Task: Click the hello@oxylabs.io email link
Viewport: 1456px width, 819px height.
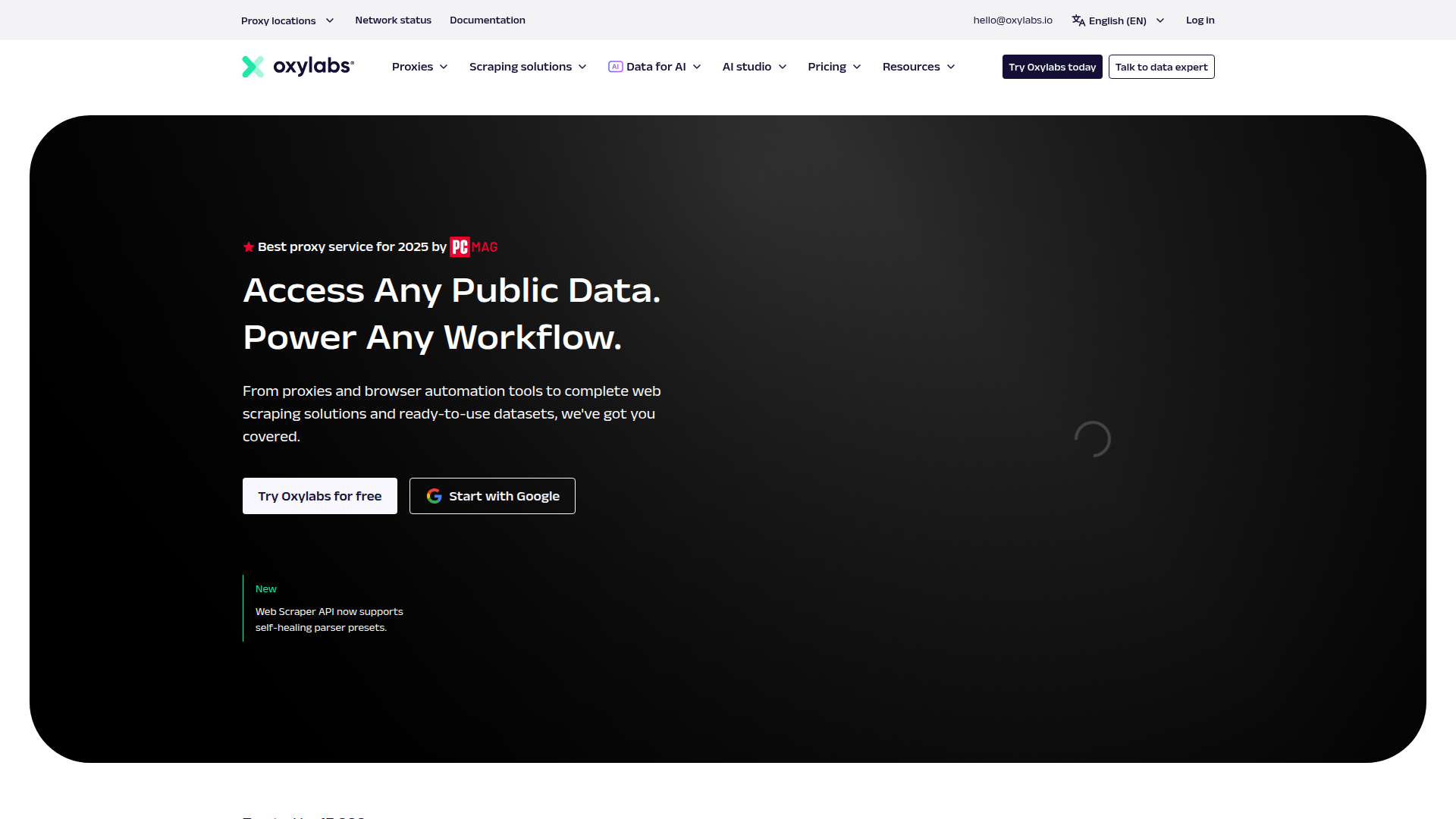Action: point(1012,20)
